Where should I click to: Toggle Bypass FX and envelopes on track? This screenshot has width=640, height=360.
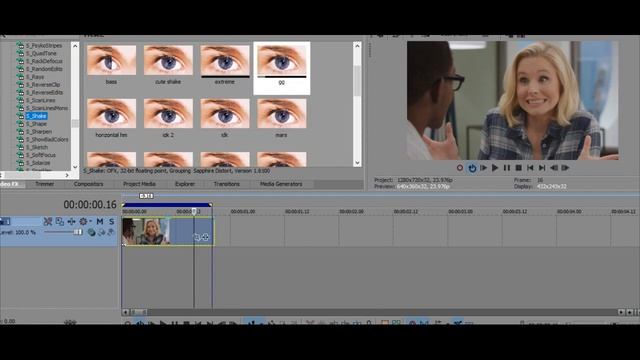click(x=48, y=221)
